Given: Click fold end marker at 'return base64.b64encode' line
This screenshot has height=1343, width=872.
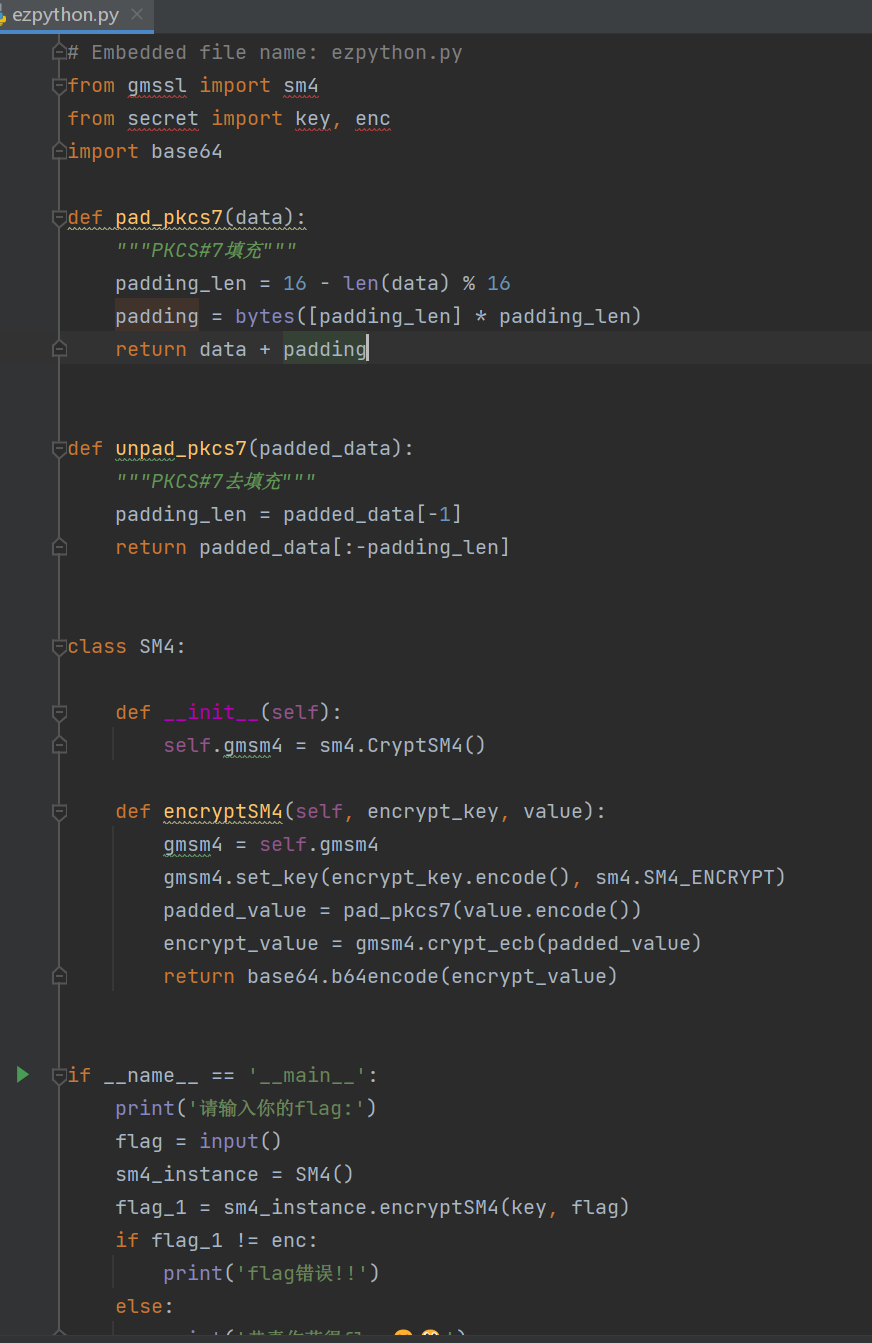Looking at the screenshot, I should 59,976.
